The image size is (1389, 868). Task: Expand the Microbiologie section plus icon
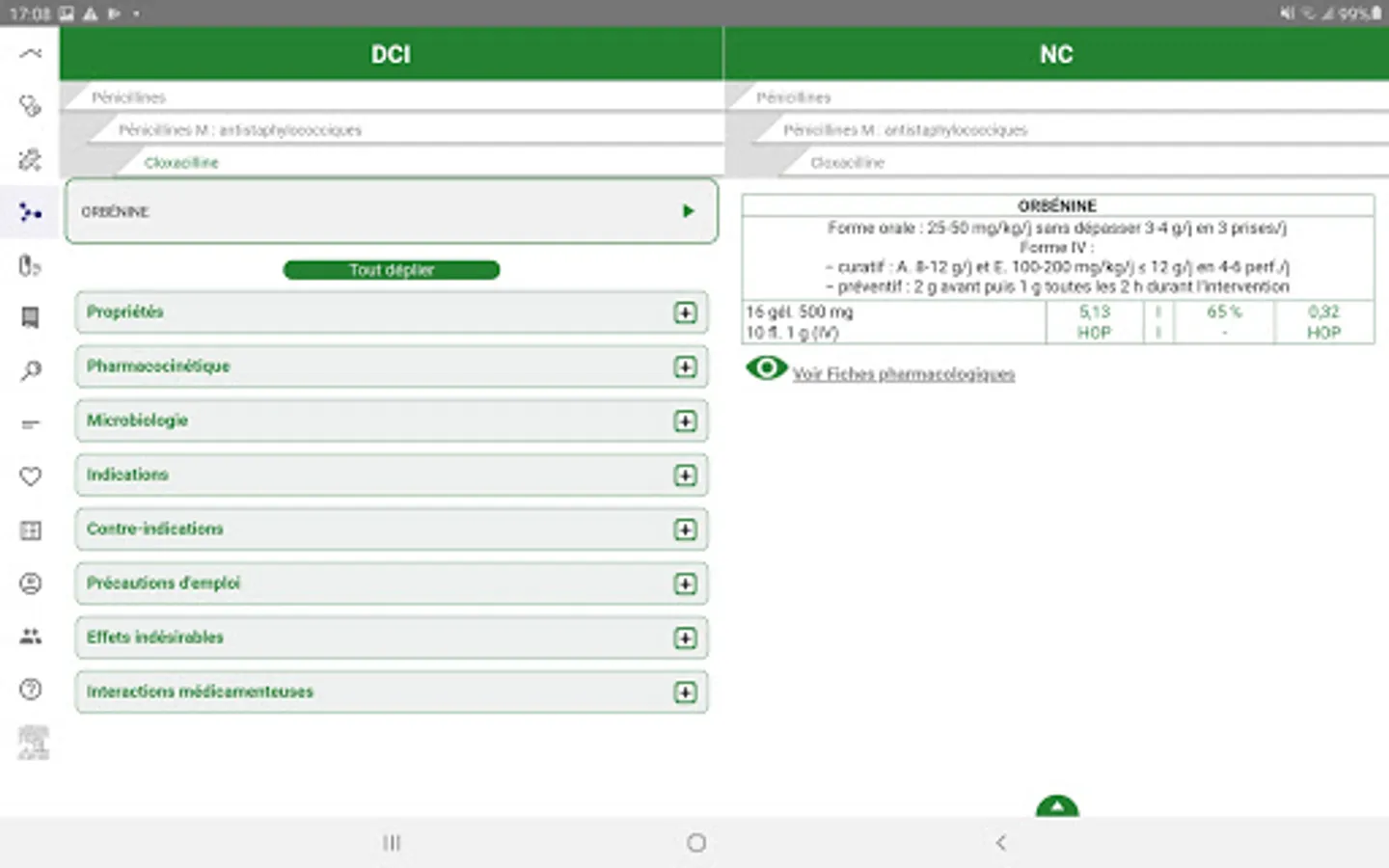coord(685,420)
